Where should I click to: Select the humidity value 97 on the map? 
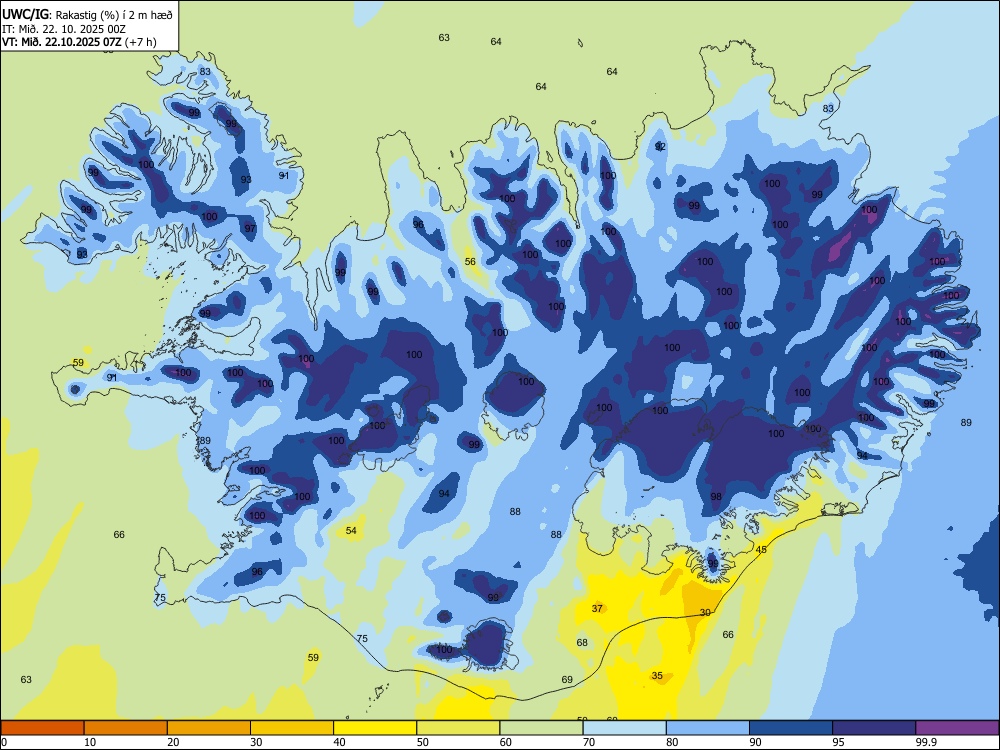[x=250, y=228]
